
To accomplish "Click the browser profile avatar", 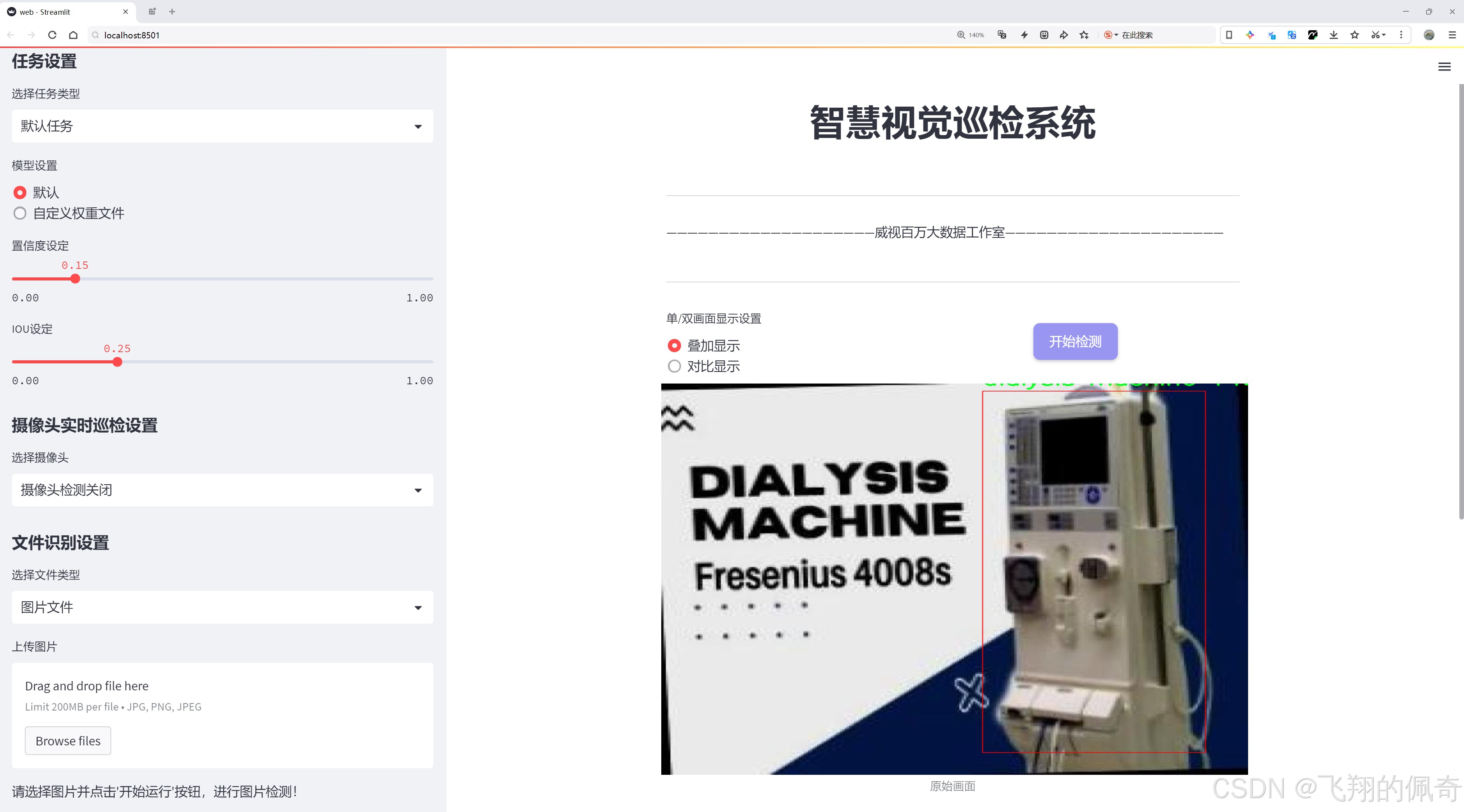I will [x=1429, y=34].
